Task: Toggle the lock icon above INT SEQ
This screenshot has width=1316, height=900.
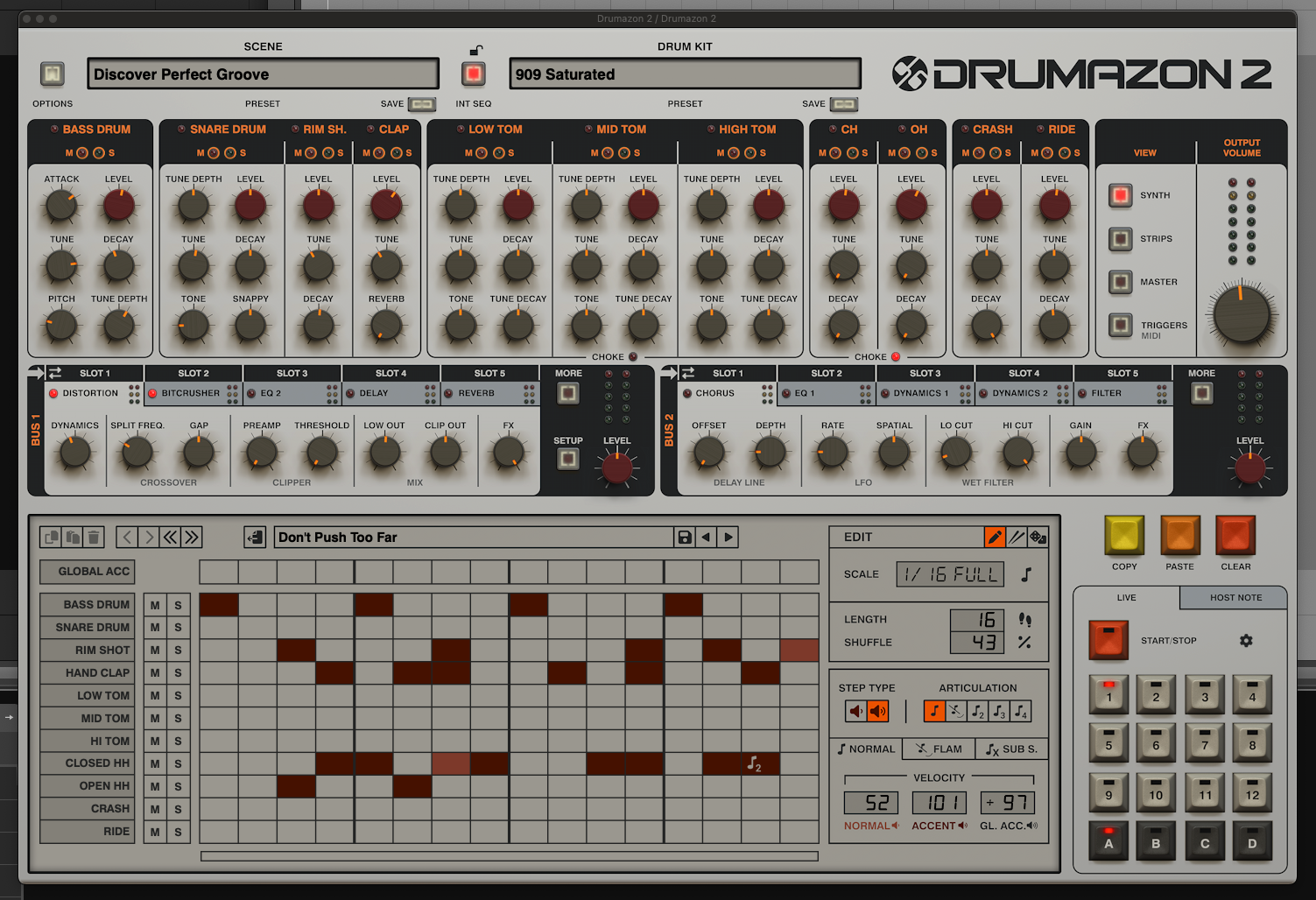Action: tap(475, 50)
